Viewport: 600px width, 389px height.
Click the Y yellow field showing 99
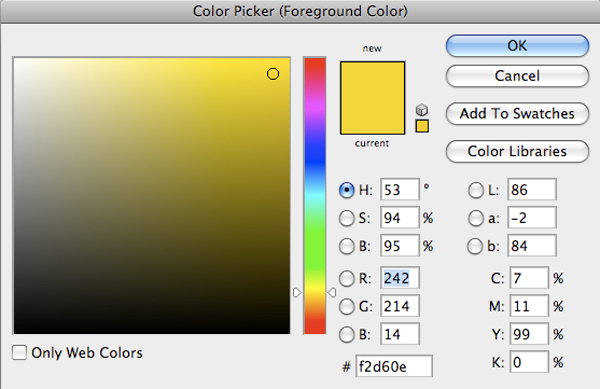[529, 334]
